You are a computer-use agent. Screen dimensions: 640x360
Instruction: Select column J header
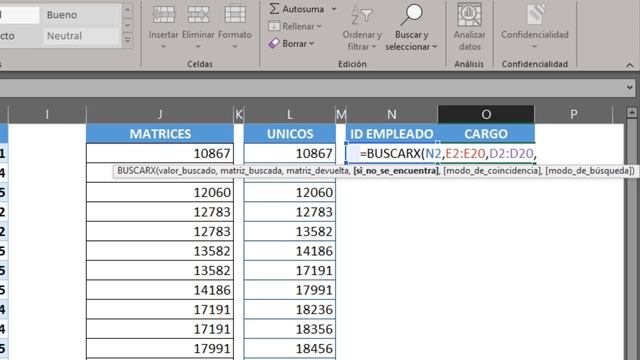160,114
